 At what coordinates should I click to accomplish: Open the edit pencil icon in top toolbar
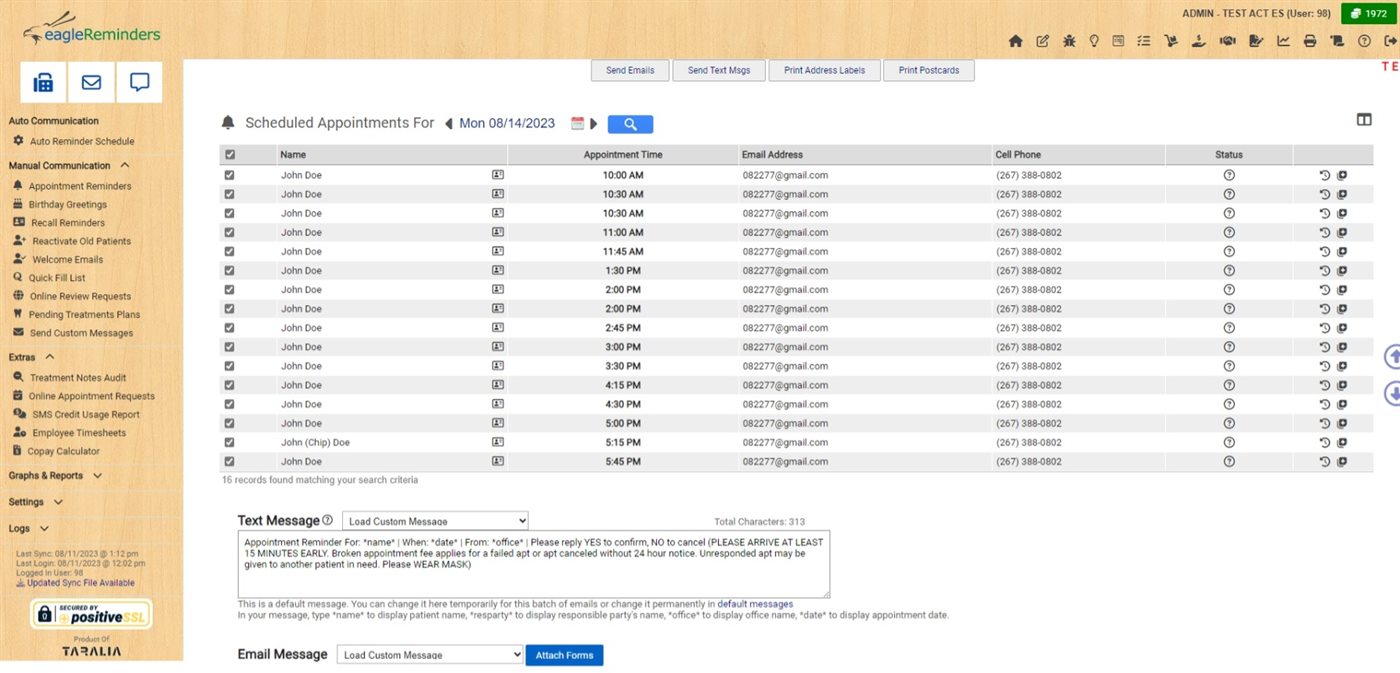1043,41
